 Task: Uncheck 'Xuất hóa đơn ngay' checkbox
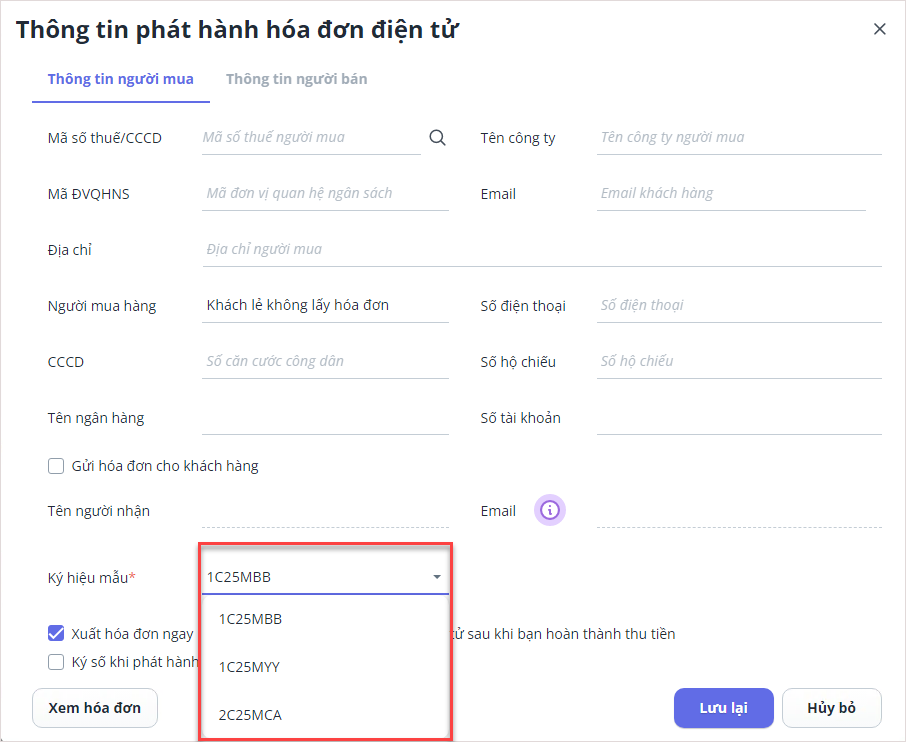coord(57,634)
